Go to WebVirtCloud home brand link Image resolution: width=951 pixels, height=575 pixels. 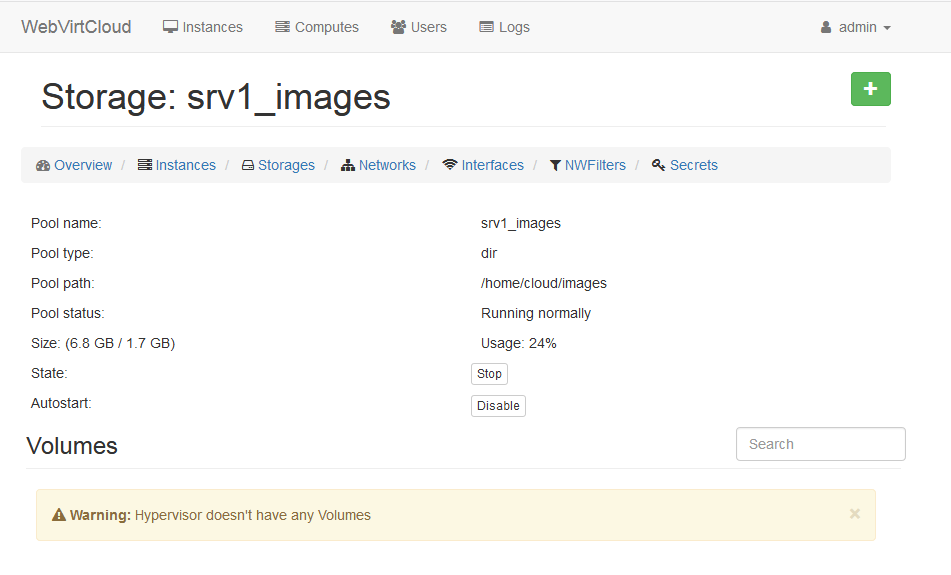pos(76,27)
